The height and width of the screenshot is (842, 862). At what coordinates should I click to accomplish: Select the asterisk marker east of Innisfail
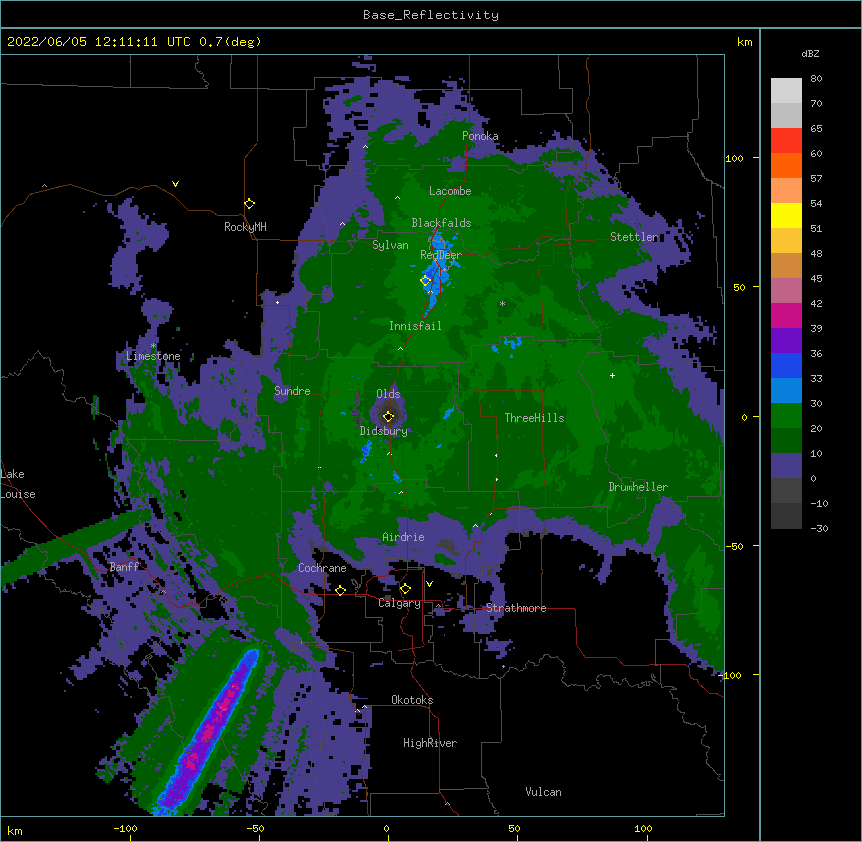tap(502, 303)
